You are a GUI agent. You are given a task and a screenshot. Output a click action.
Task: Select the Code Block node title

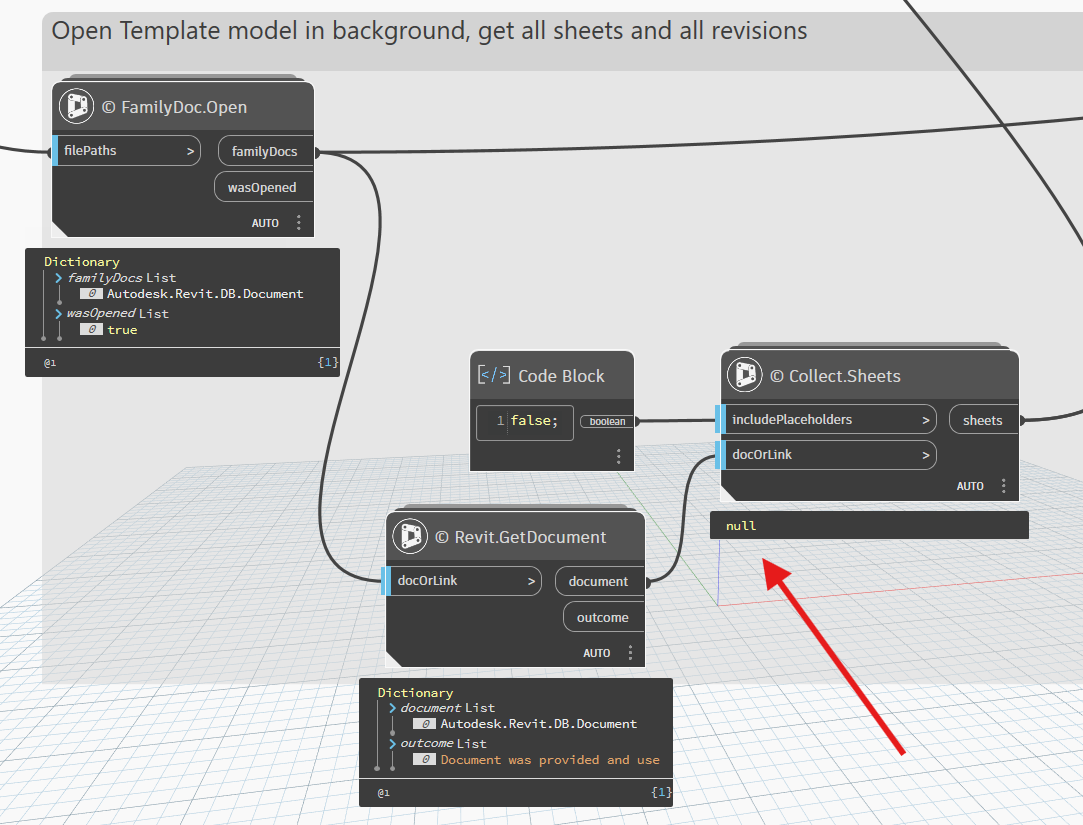562,376
